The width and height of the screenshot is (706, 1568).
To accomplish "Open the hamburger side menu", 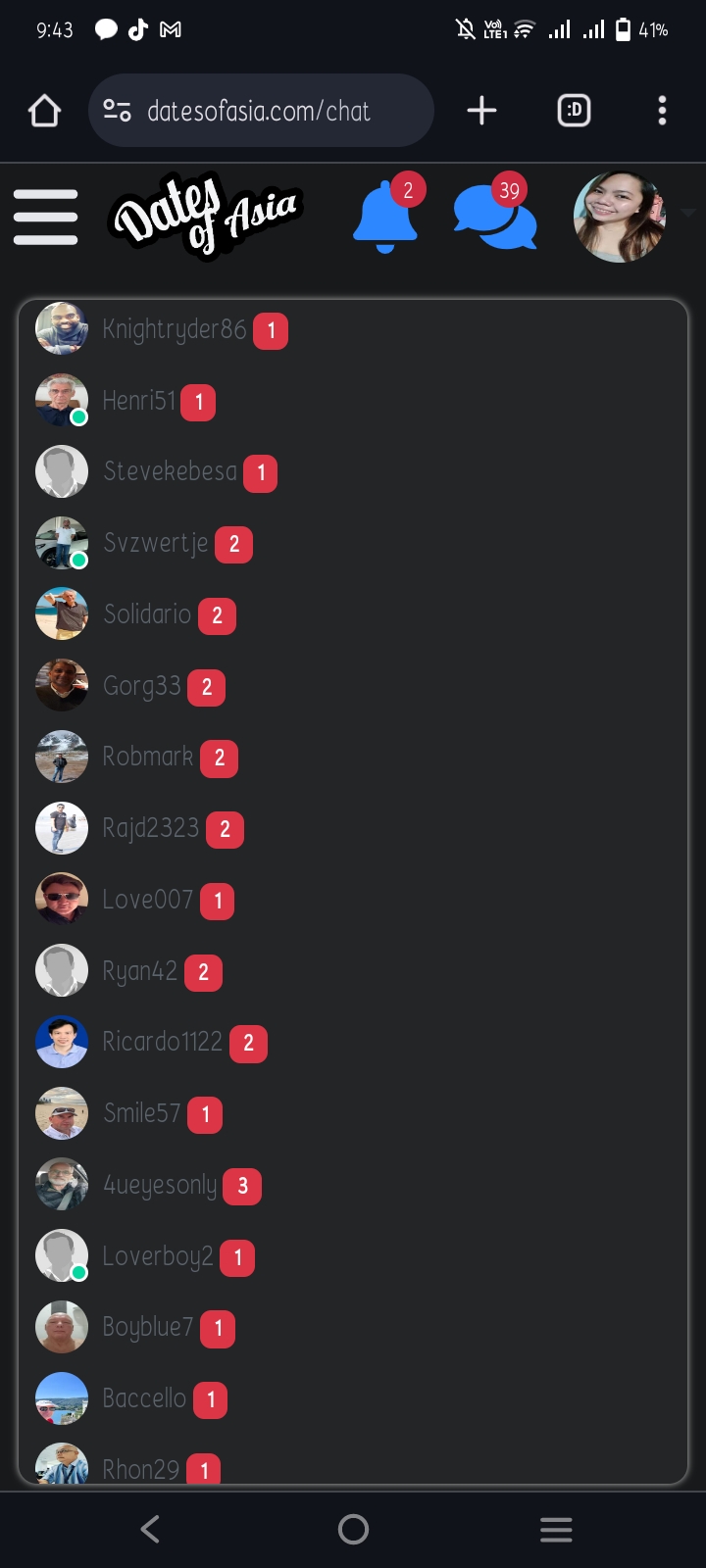I will [45, 217].
